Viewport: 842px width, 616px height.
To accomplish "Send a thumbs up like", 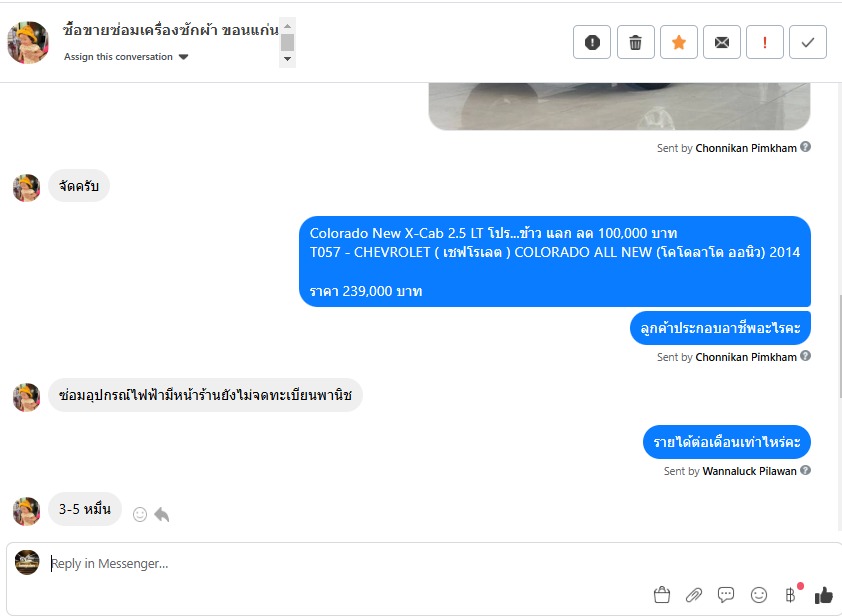I will pyautogui.click(x=823, y=595).
